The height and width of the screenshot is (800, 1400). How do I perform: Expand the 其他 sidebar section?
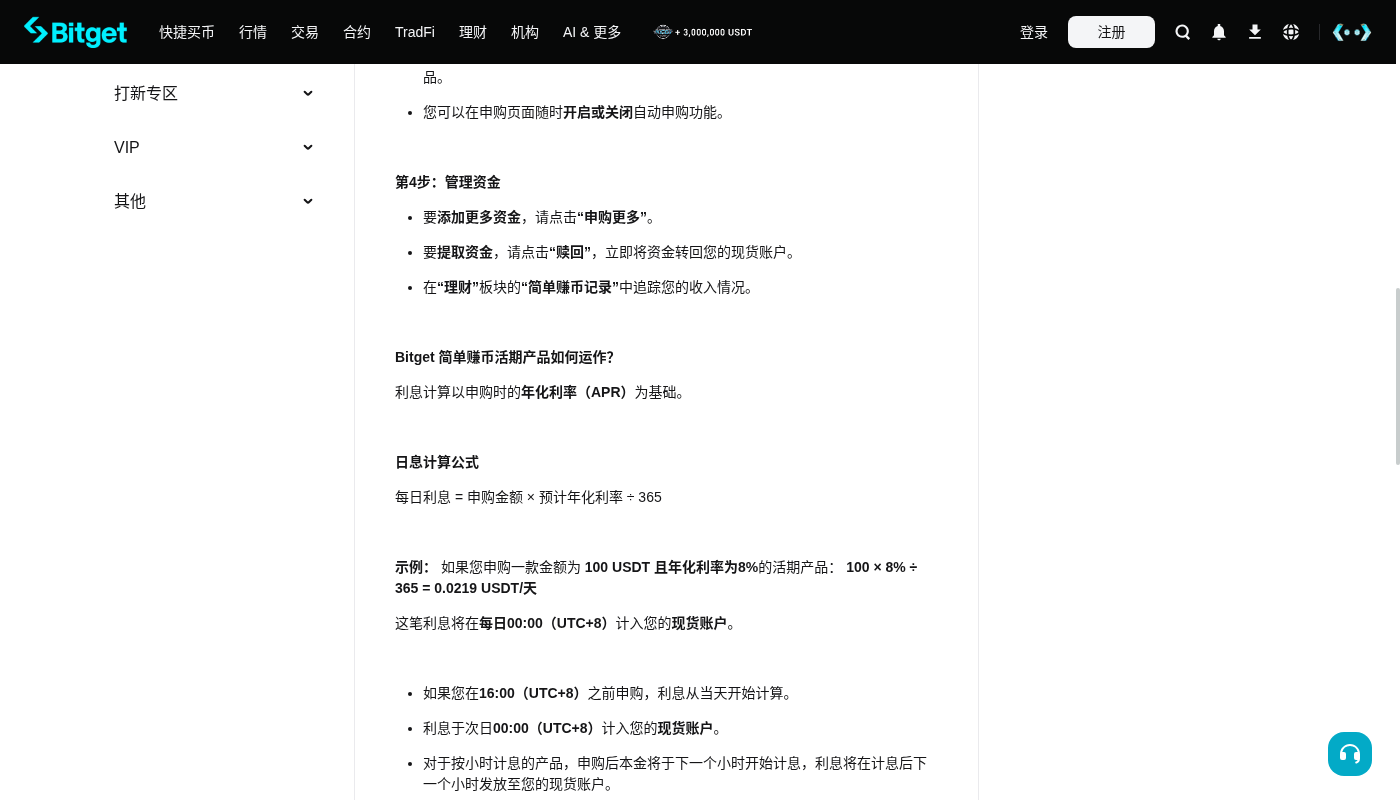214,201
